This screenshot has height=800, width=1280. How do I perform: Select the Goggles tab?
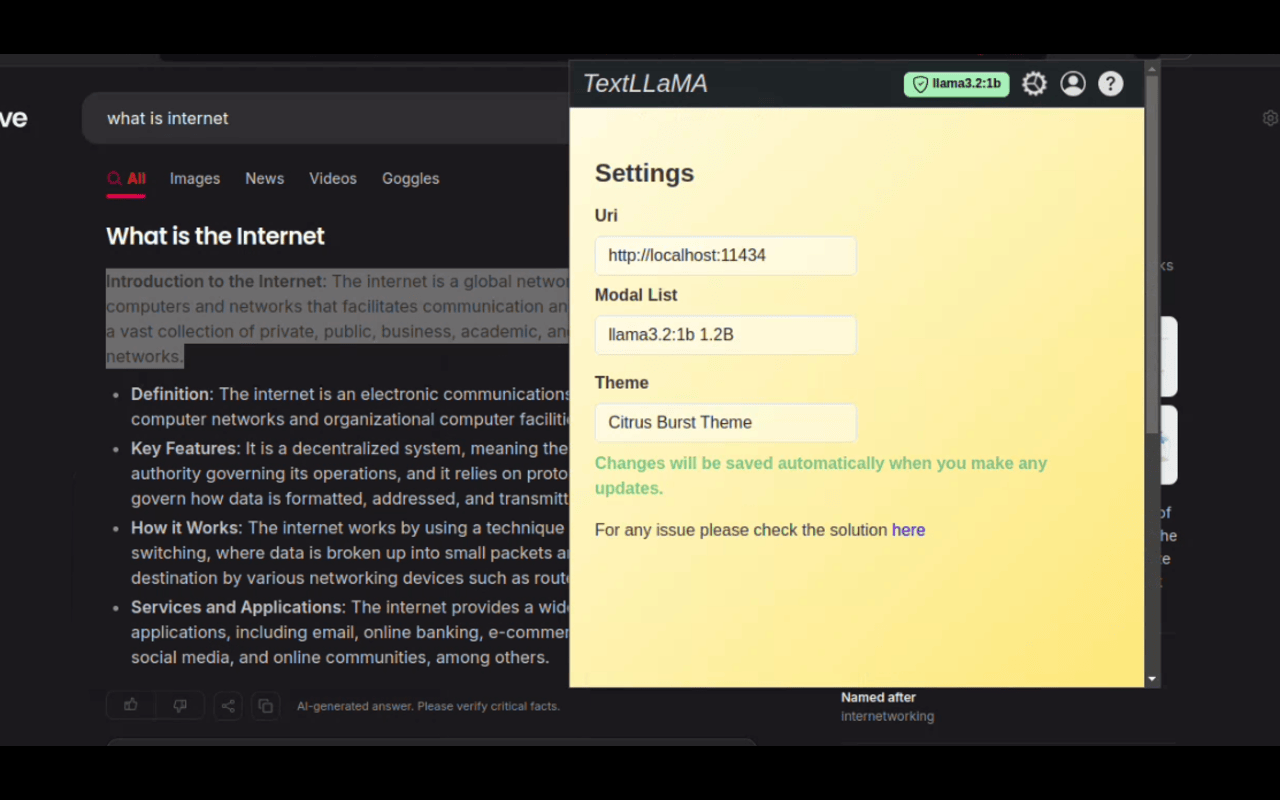point(410,178)
